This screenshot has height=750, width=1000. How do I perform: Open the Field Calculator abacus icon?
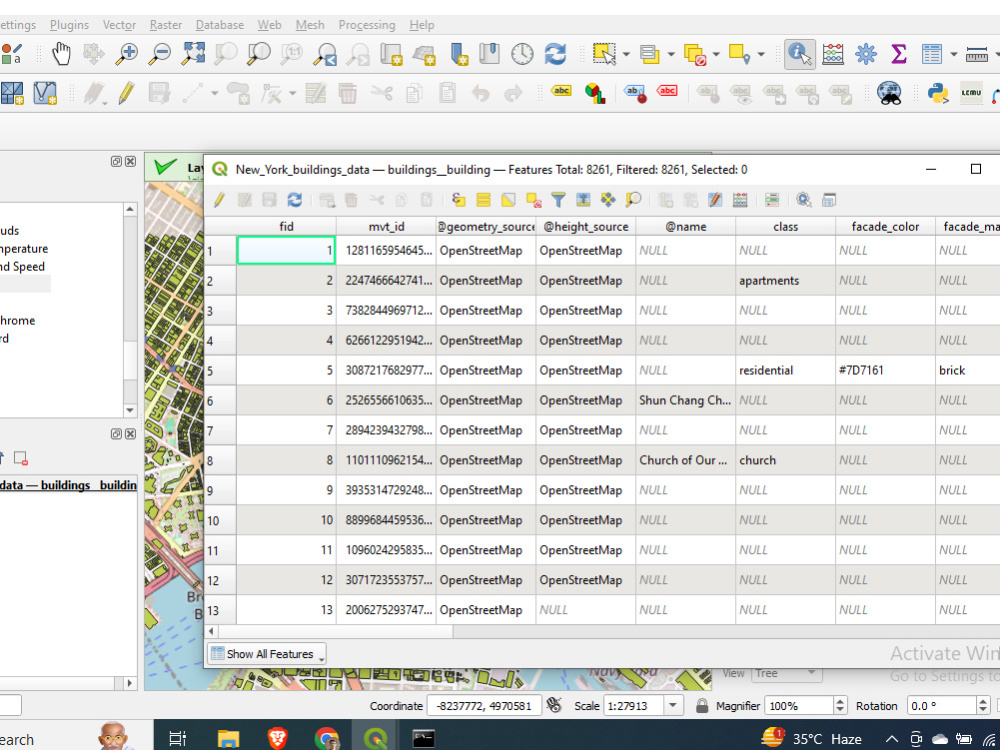(x=833, y=54)
